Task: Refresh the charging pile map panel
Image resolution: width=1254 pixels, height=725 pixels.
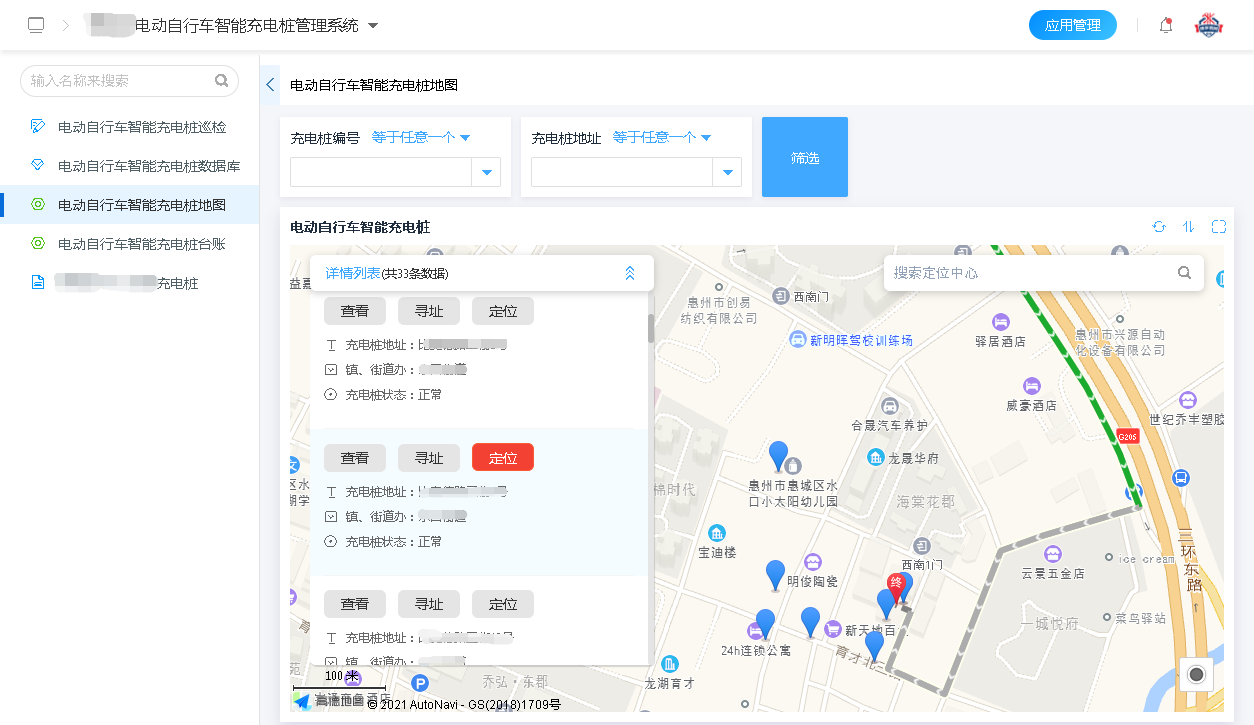Action: point(1159,227)
